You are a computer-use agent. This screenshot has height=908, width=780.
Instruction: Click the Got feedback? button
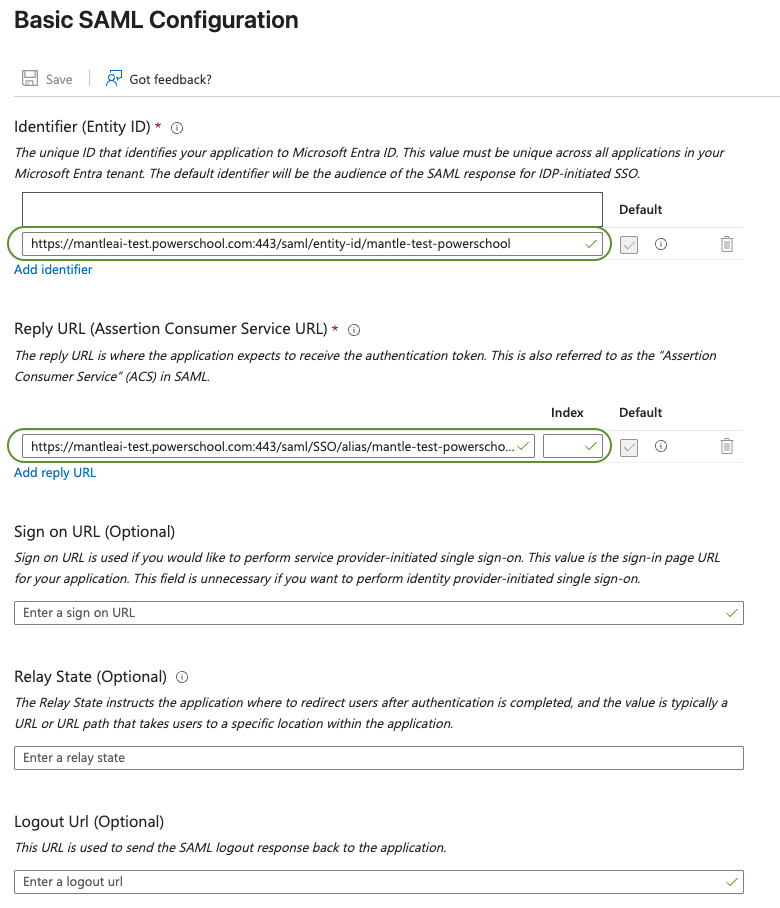pyautogui.click(x=170, y=79)
